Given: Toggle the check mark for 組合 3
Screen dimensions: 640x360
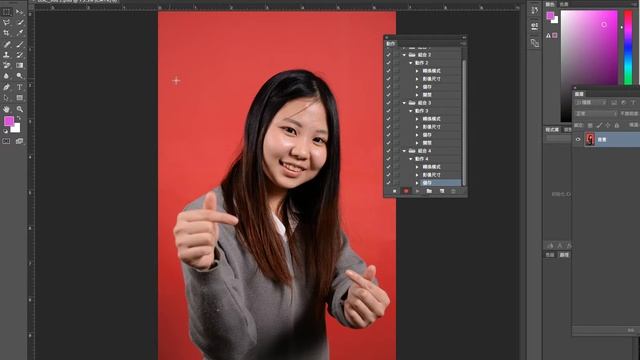Looking at the screenshot, I should [389, 103].
